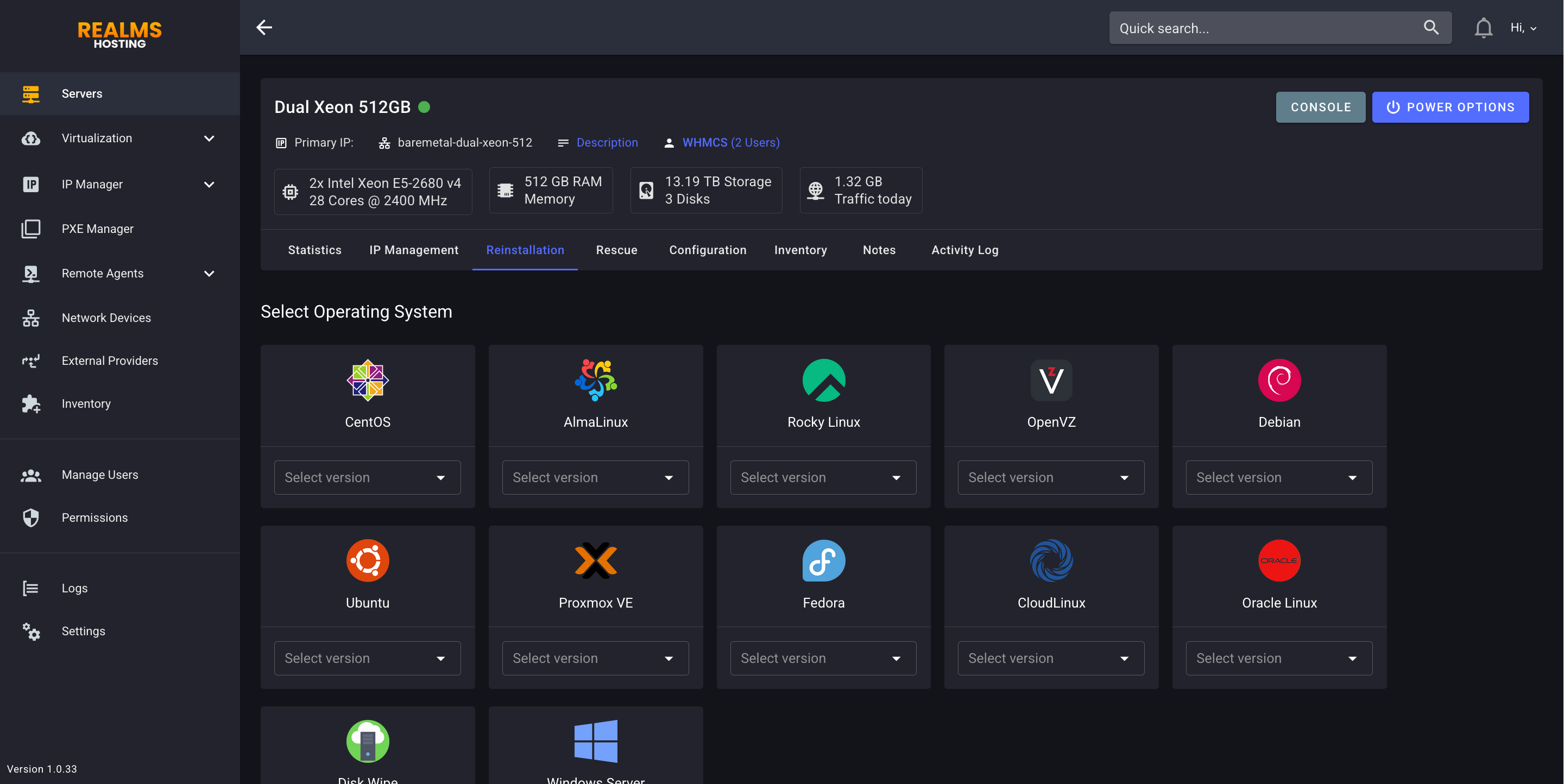Click the Realms Hosting logo

coord(119,35)
